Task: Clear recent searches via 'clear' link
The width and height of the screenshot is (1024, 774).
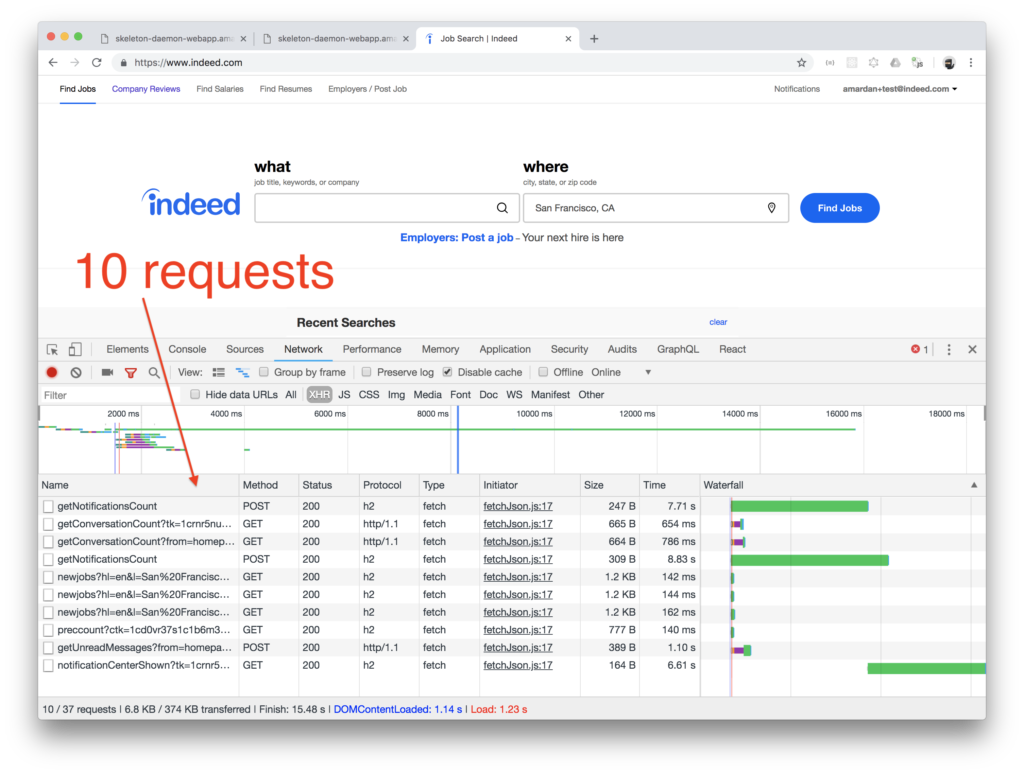Action: coord(718,322)
